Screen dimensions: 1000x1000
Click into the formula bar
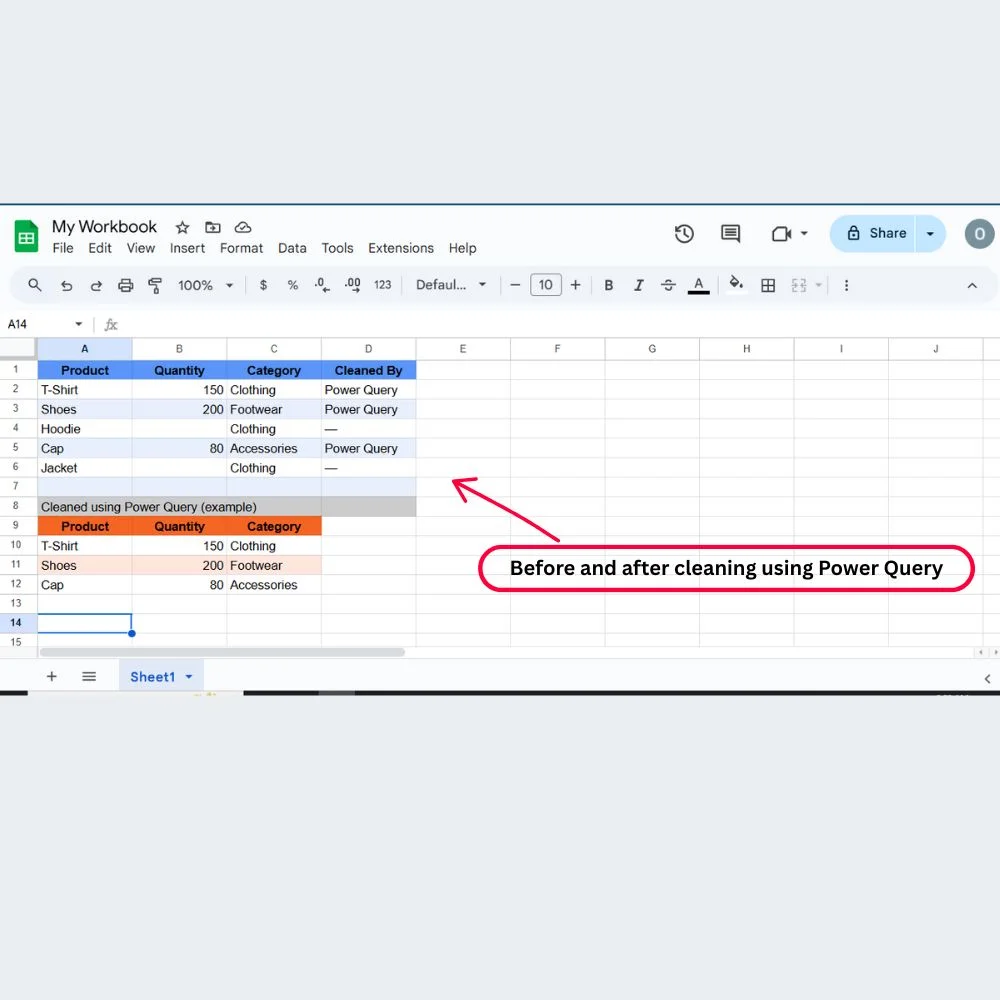point(555,325)
